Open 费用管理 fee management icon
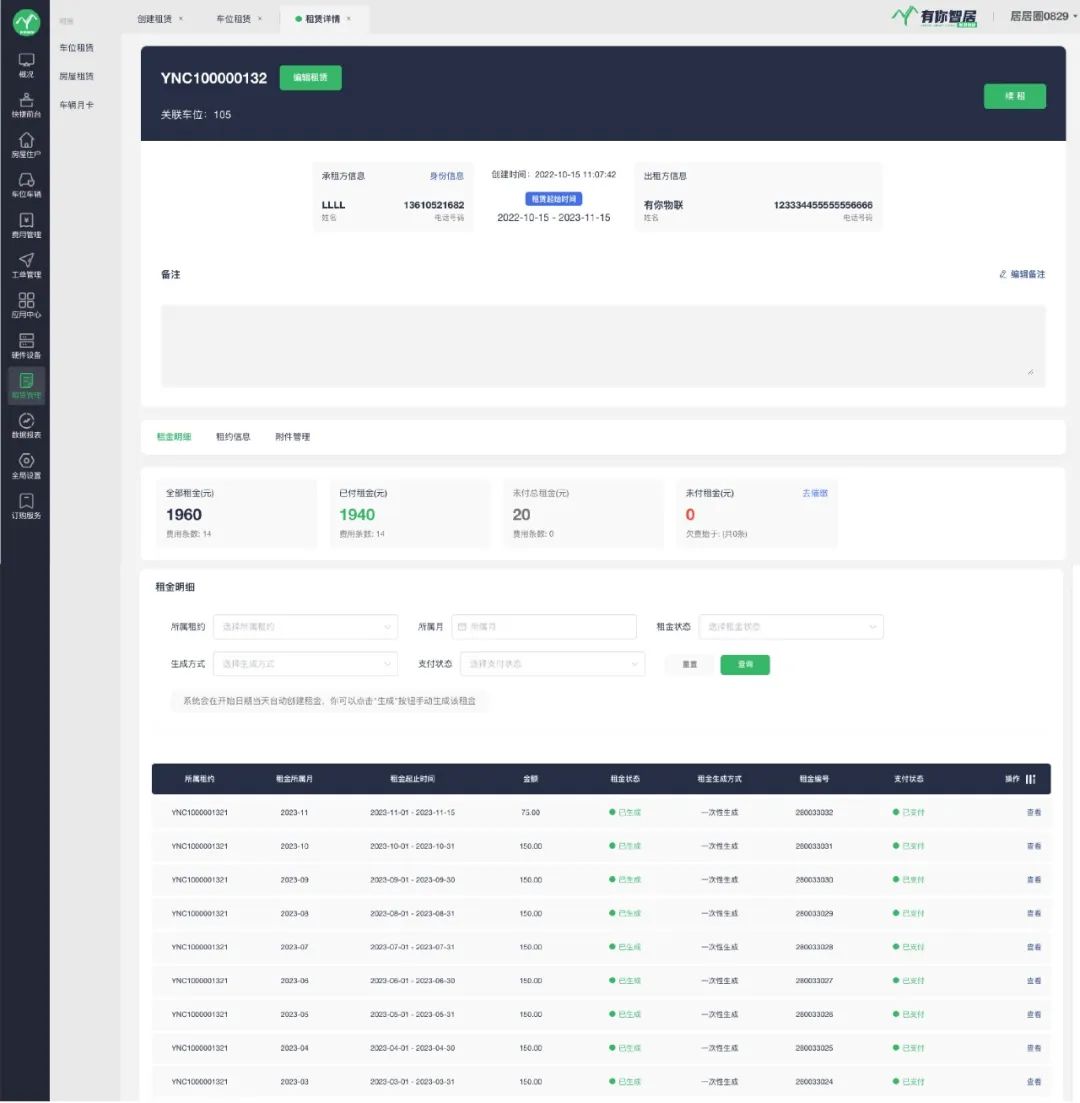Viewport: 1080px width, 1103px height. (x=26, y=225)
